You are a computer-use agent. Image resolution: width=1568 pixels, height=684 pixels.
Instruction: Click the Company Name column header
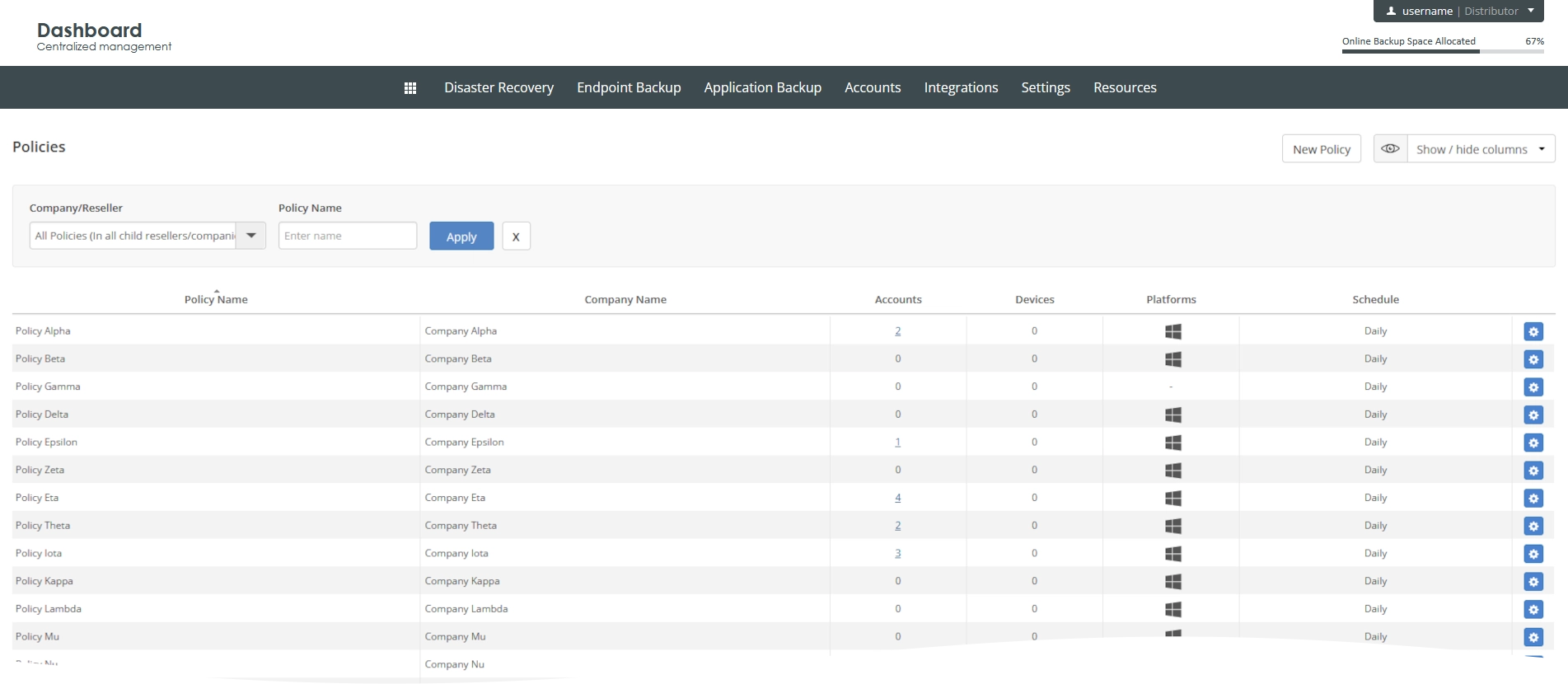tap(625, 299)
